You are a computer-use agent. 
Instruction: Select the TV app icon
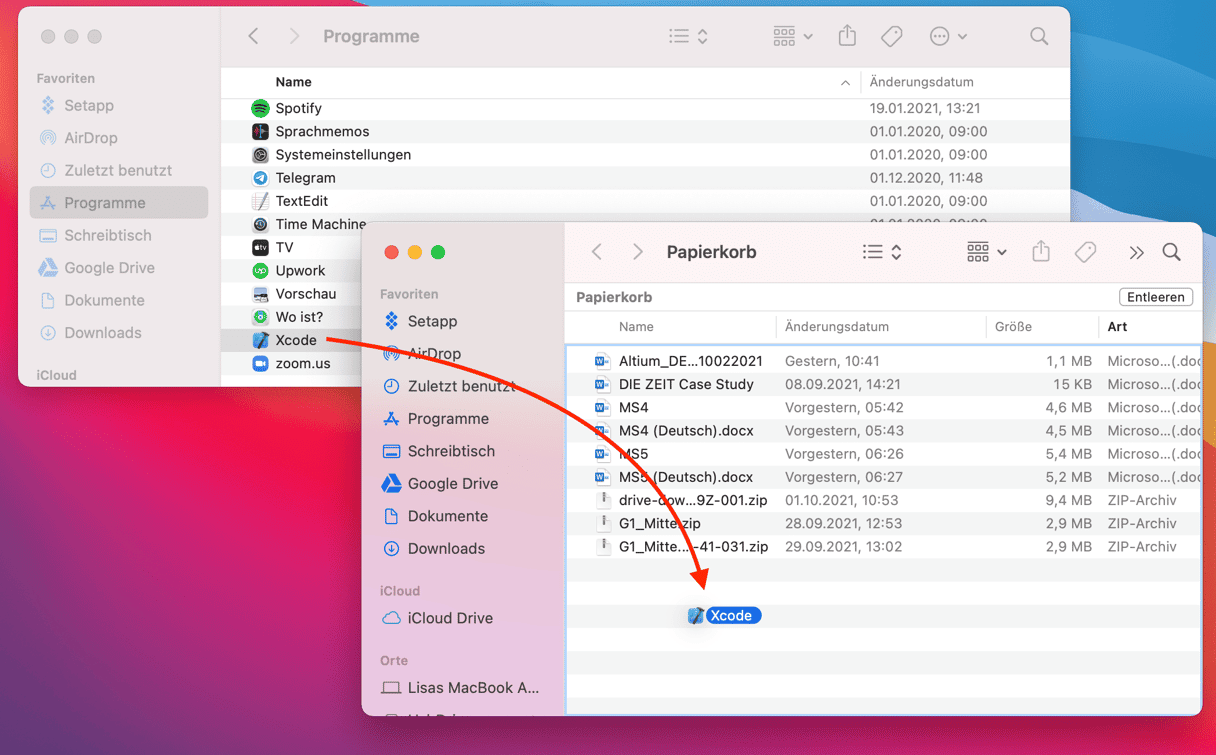[260, 247]
